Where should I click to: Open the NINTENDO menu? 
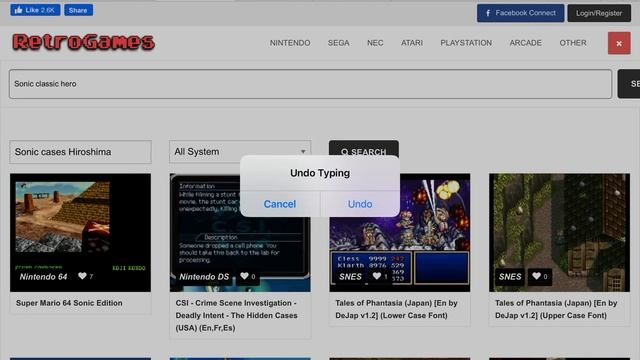[x=290, y=43]
